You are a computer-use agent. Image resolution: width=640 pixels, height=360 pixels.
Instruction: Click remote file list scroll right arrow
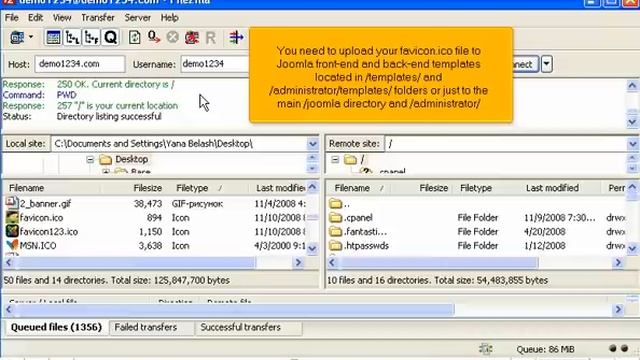pos(618,262)
